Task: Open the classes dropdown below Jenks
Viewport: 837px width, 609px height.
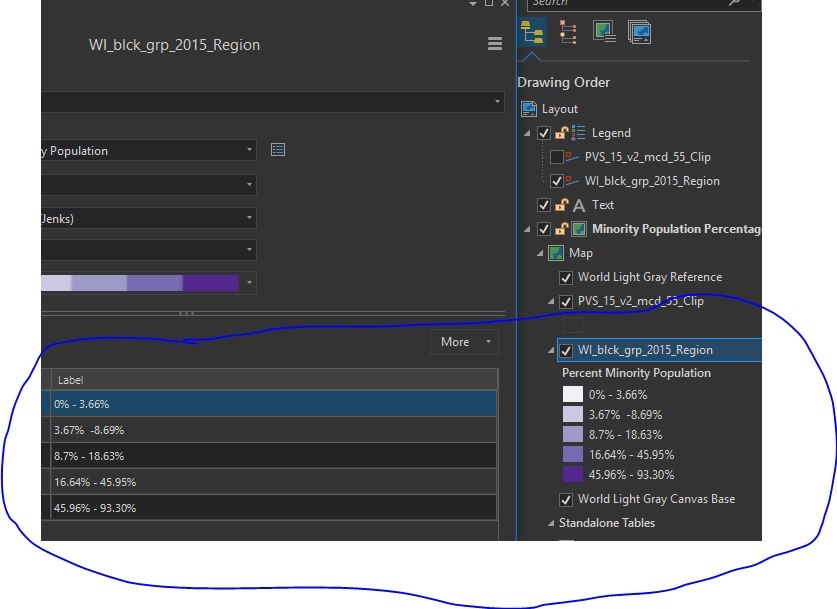Action: tap(249, 250)
